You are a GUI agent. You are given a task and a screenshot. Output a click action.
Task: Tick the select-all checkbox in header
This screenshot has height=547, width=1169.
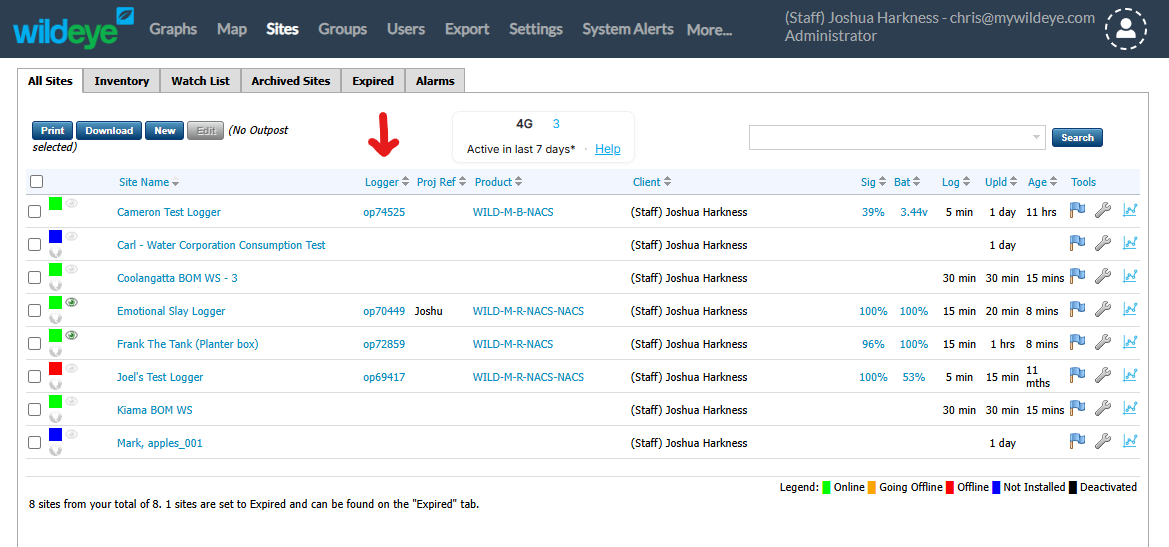(x=36, y=182)
